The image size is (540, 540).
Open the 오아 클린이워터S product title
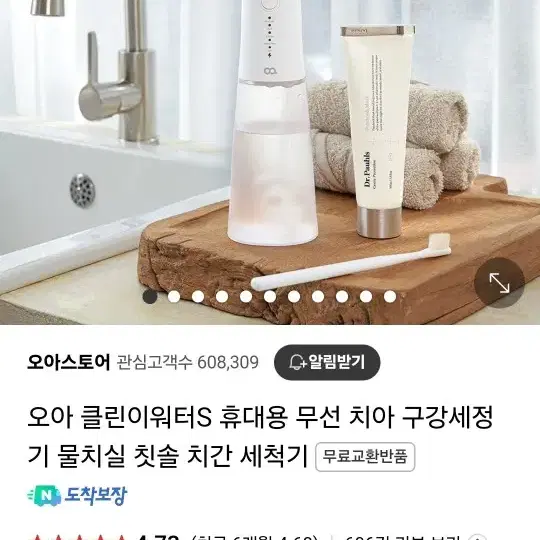[260, 436]
